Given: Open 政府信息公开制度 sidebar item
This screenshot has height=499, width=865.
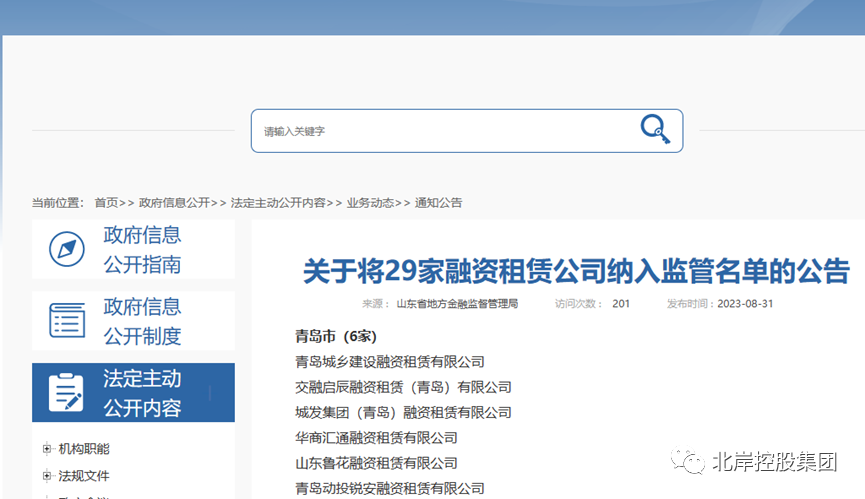Looking at the screenshot, I should [133, 321].
